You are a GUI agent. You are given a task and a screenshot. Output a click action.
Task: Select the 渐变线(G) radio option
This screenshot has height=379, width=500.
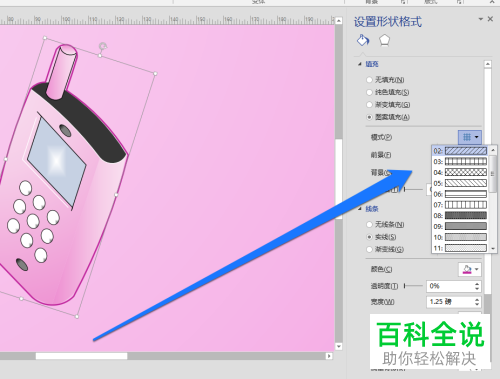[x=369, y=249]
